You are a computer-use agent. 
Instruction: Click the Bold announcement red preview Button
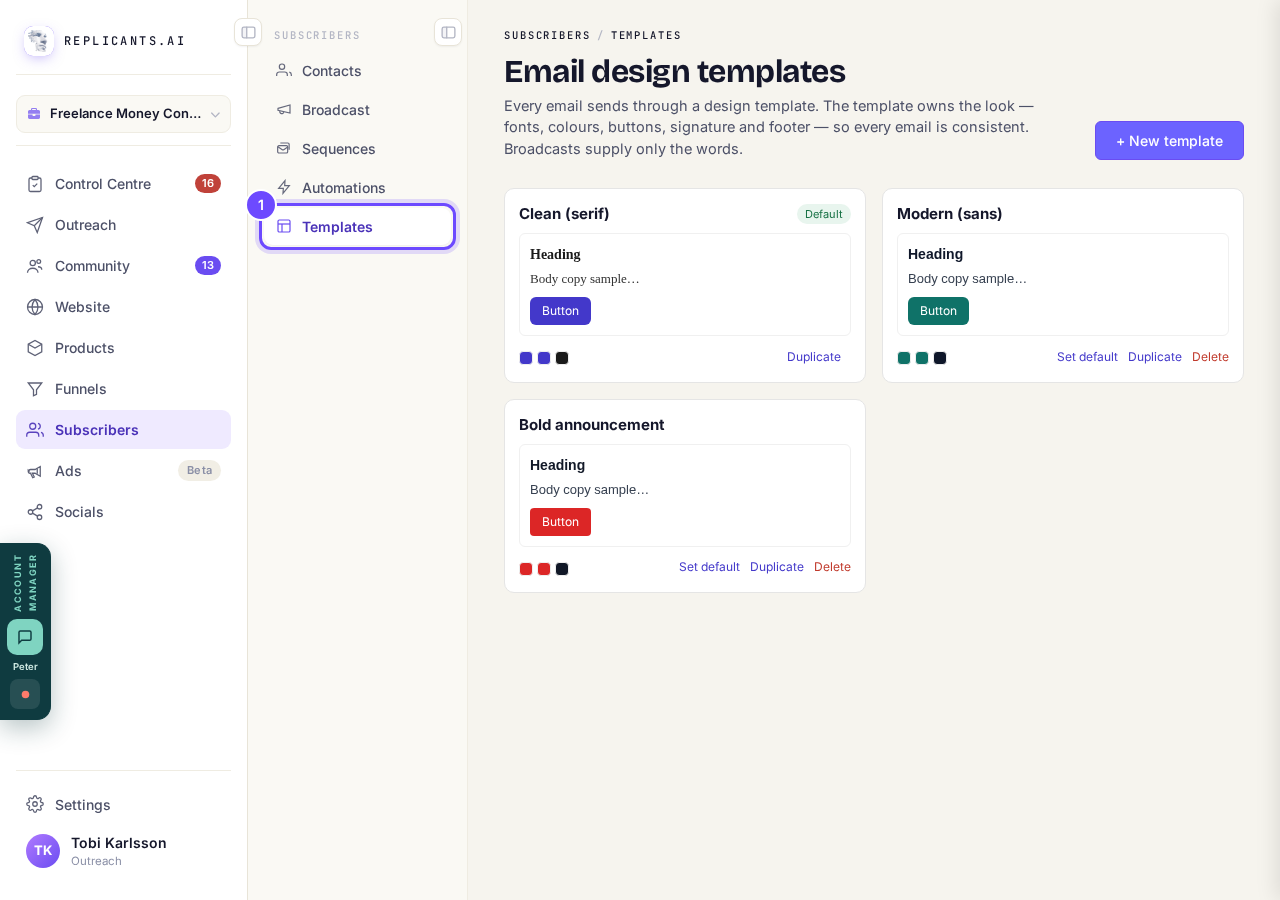point(560,522)
